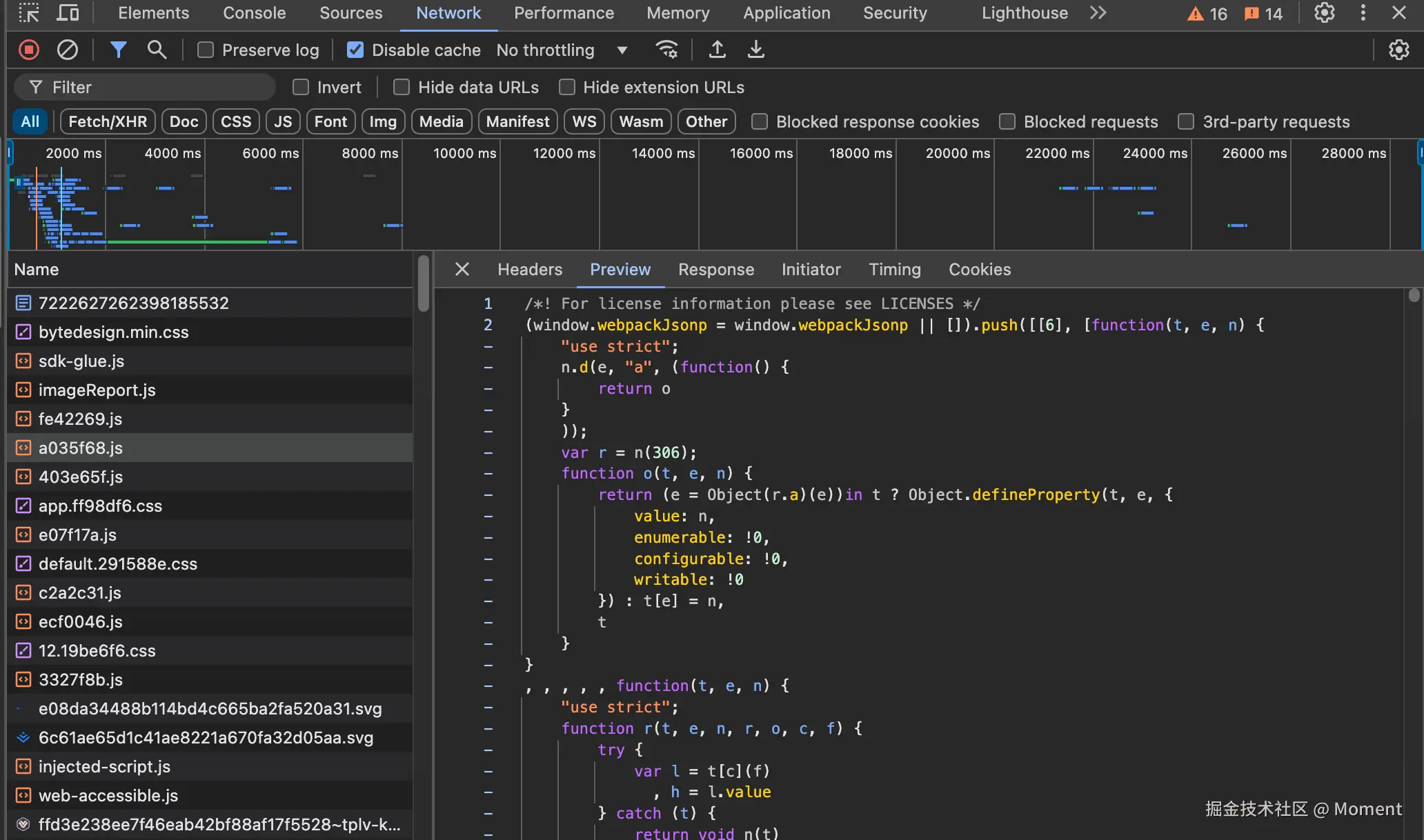This screenshot has height=840, width=1424.
Task: Open DevTools three-dot menu
Action: pos(1363,12)
